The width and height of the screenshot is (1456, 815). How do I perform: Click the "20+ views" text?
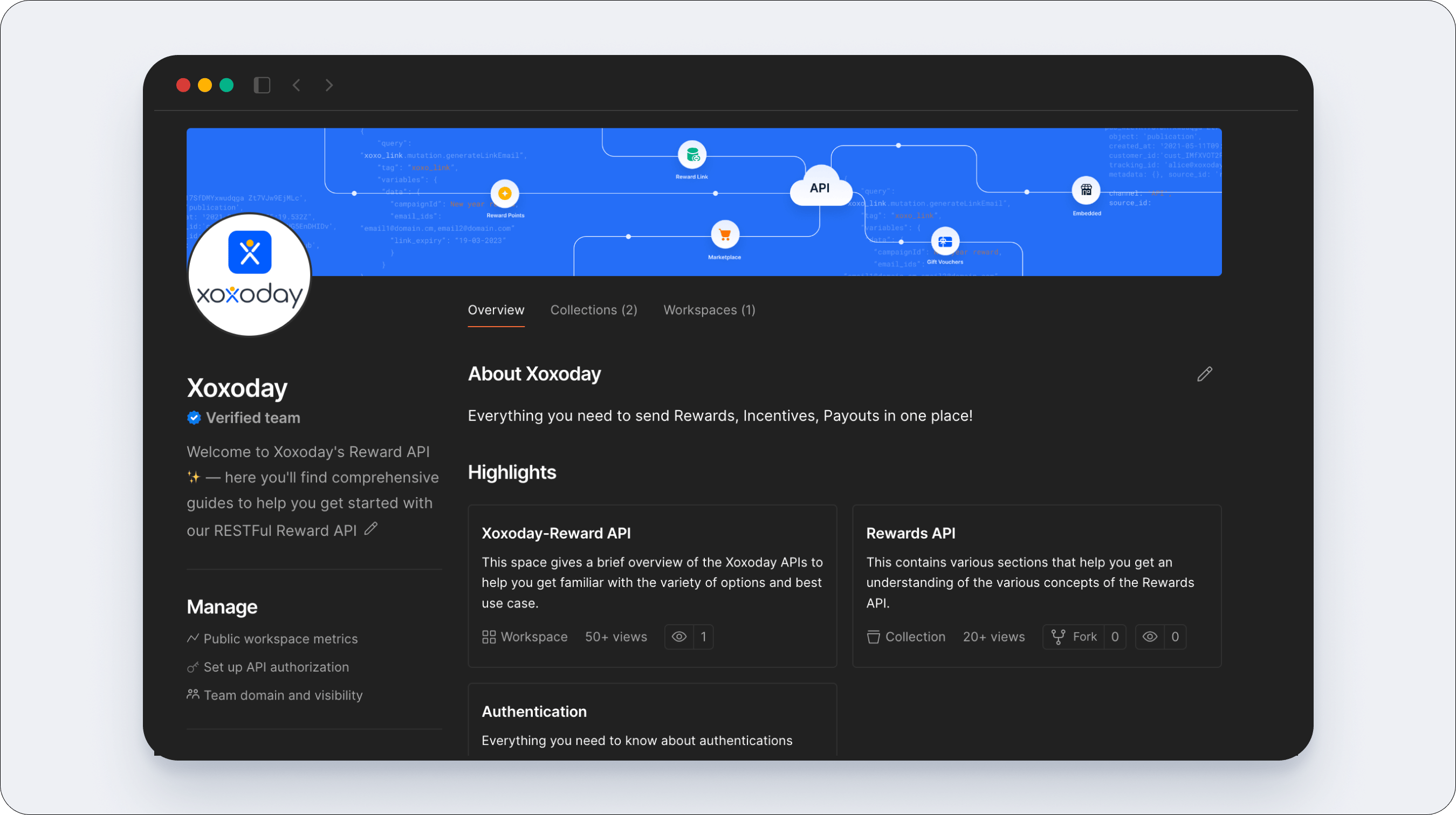click(994, 637)
